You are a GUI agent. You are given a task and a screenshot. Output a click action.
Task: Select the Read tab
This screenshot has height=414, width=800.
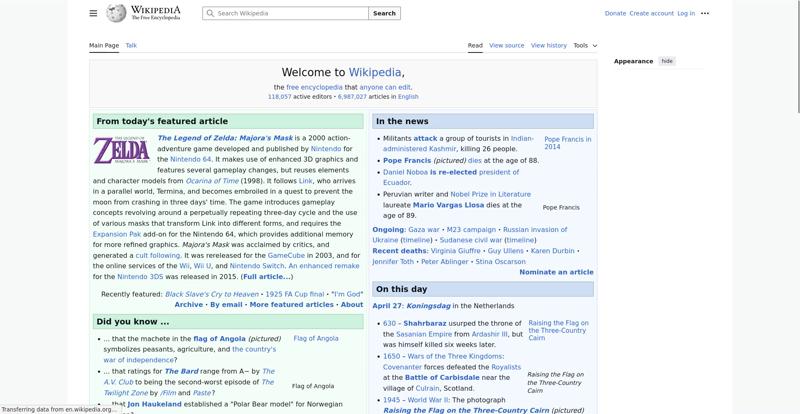pyautogui.click(x=475, y=45)
